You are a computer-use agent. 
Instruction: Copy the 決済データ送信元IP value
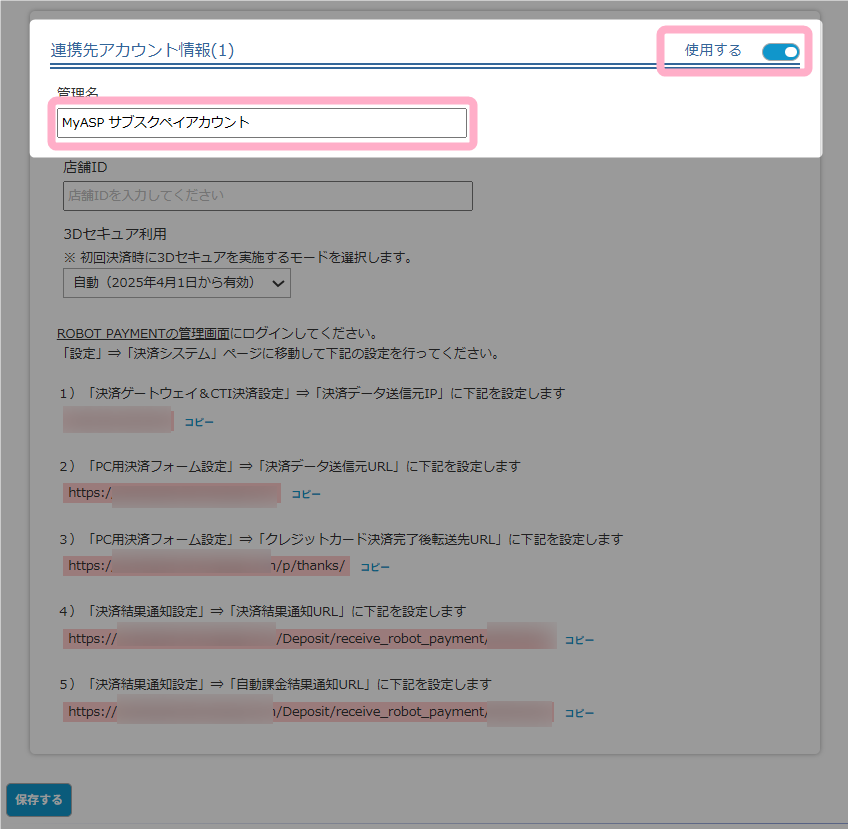click(199, 422)
